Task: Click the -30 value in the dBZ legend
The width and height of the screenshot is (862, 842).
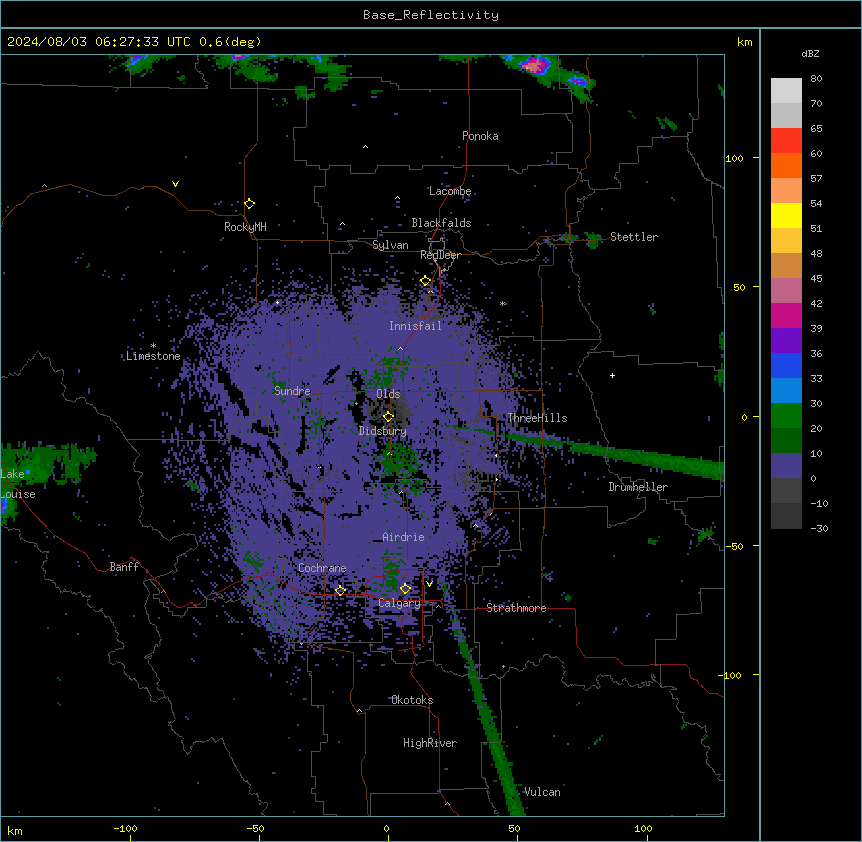Action: click(x=819, y=528)
